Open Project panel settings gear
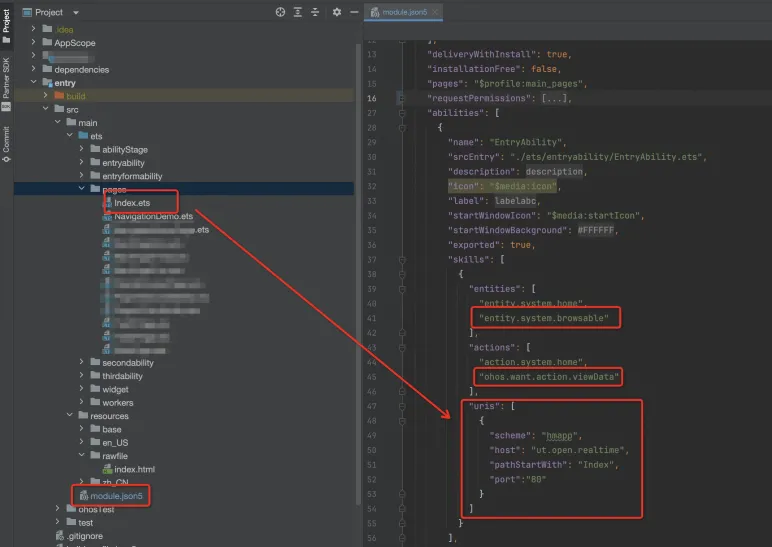Image resolution: width=772 pixels, height=547 pixels. (x=337, y=12)
